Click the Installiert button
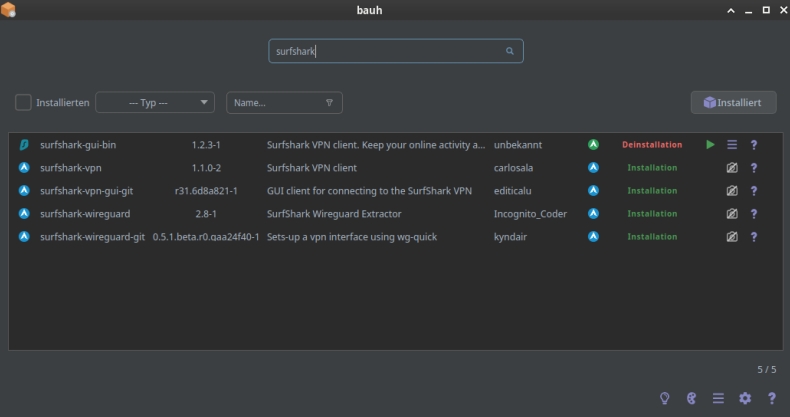 [x=733, y=102]
